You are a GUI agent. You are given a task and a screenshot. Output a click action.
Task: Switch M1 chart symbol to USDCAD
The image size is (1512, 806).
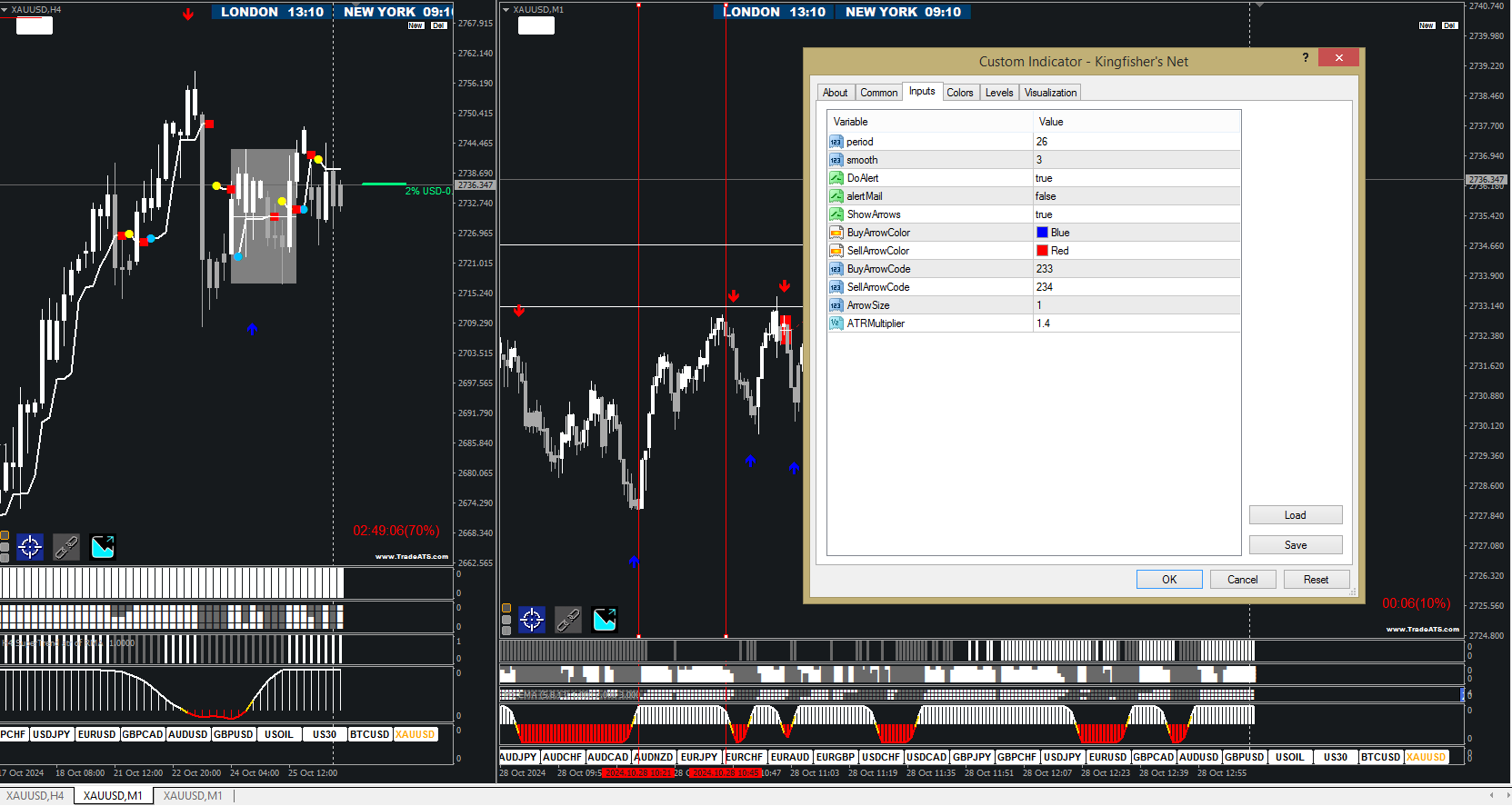pos(926,757)
